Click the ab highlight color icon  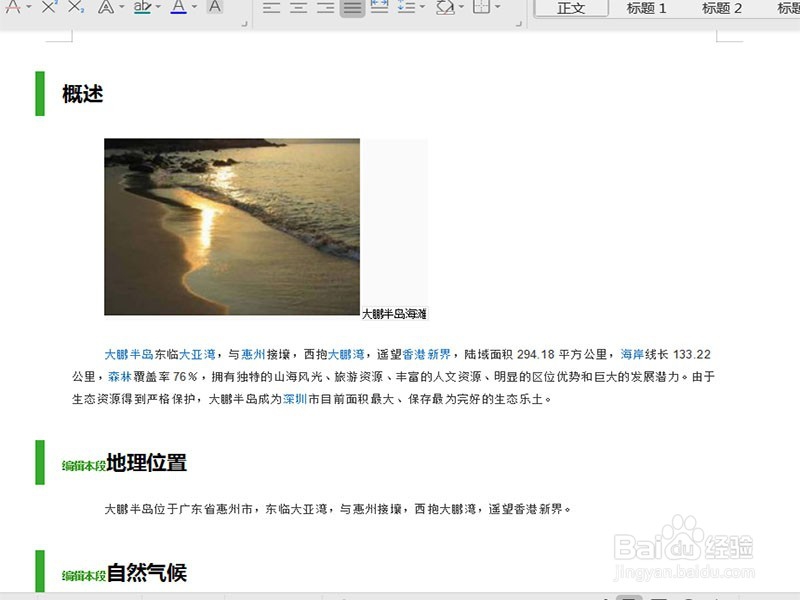[142, 7]
